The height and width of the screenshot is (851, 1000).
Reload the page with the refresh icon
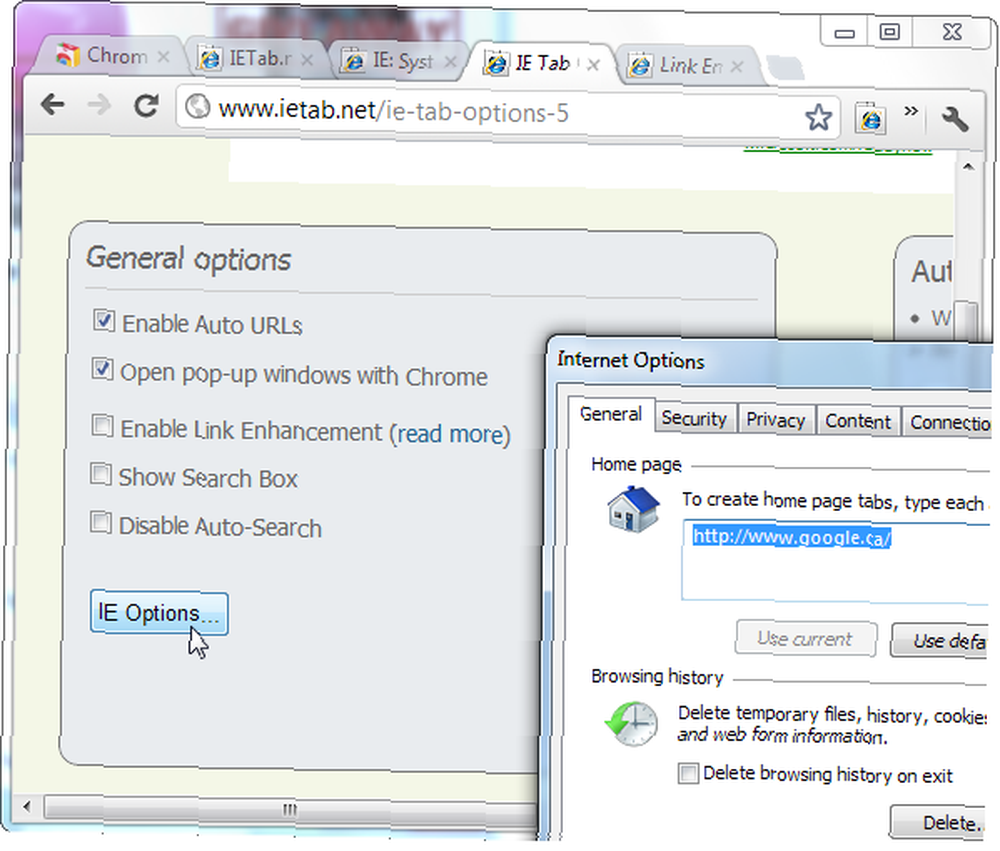[x=146, y=106]
